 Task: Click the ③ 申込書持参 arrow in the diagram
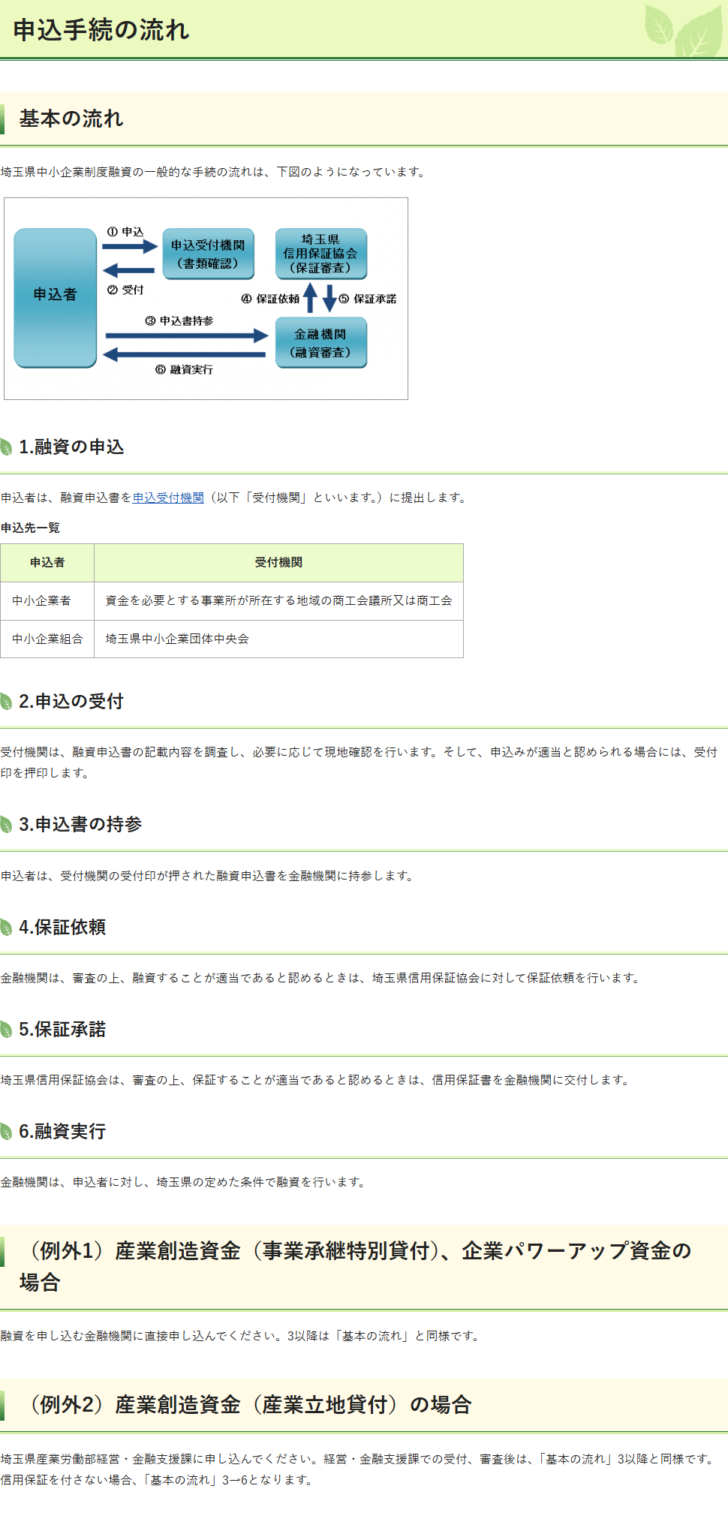(x=185, y=335)
